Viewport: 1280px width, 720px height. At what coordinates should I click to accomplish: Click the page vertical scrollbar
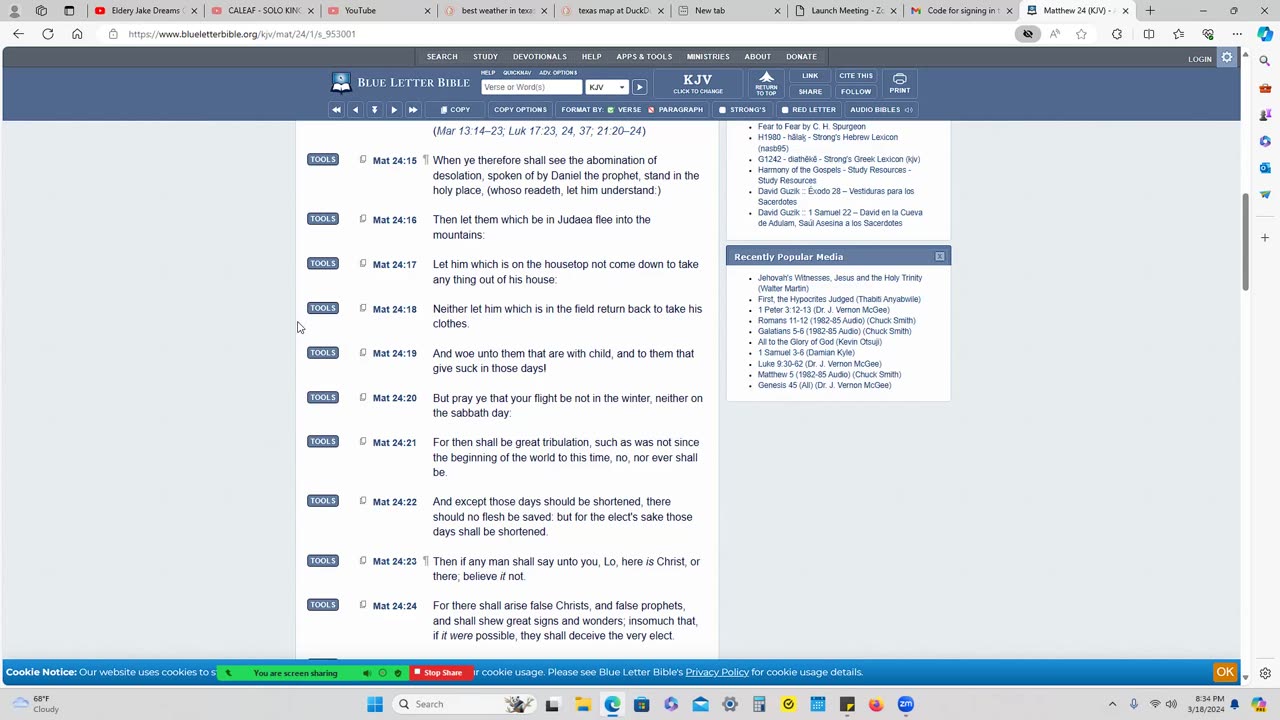(x=1245, y=240)
